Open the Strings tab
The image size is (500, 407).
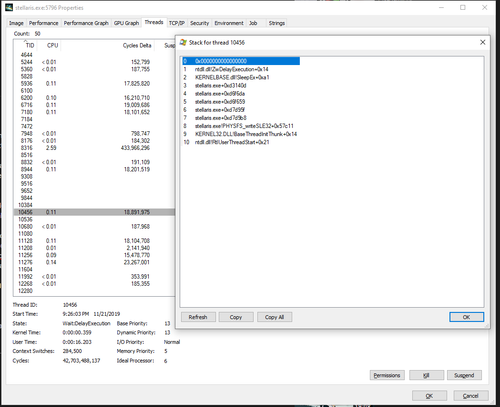click(277, 23)
